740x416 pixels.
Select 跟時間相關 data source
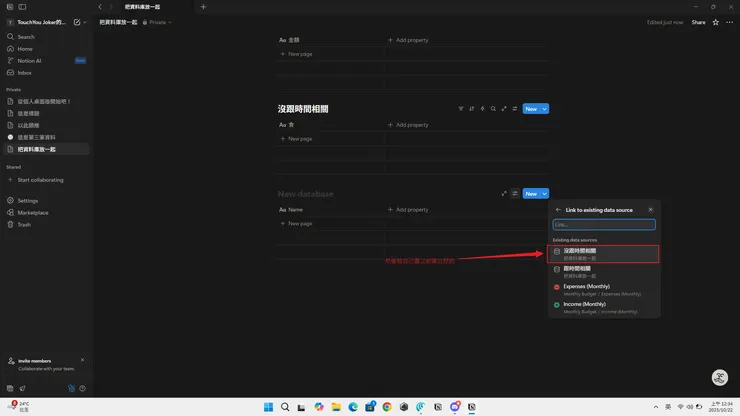pyautogui.click(x=603, y=272)
